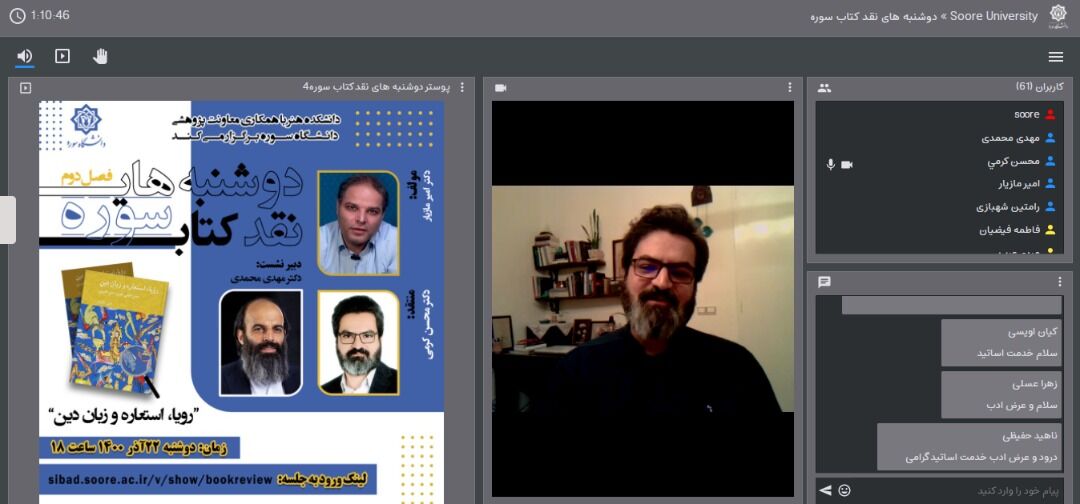Select user soore in users list
This screenshot has height=504, width=1080.
tap(1026, 115)
